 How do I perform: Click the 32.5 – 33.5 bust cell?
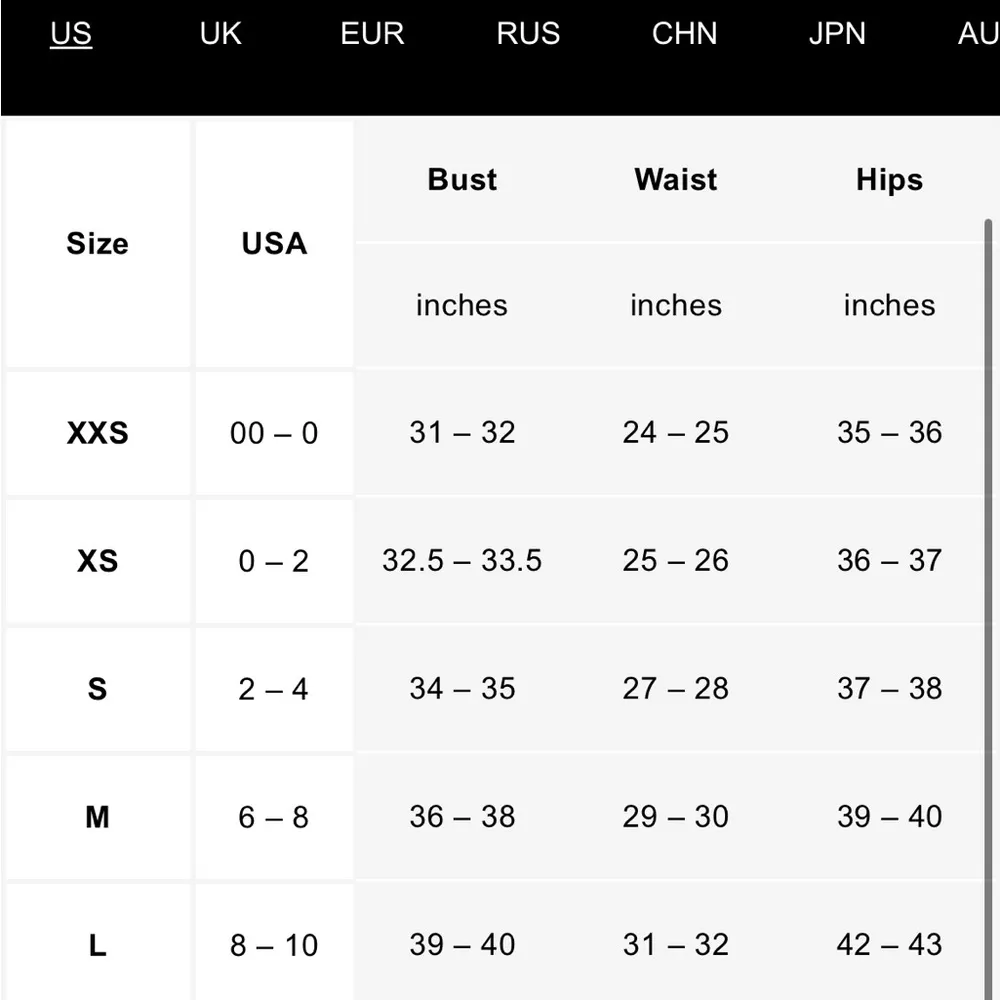(462, 561)
